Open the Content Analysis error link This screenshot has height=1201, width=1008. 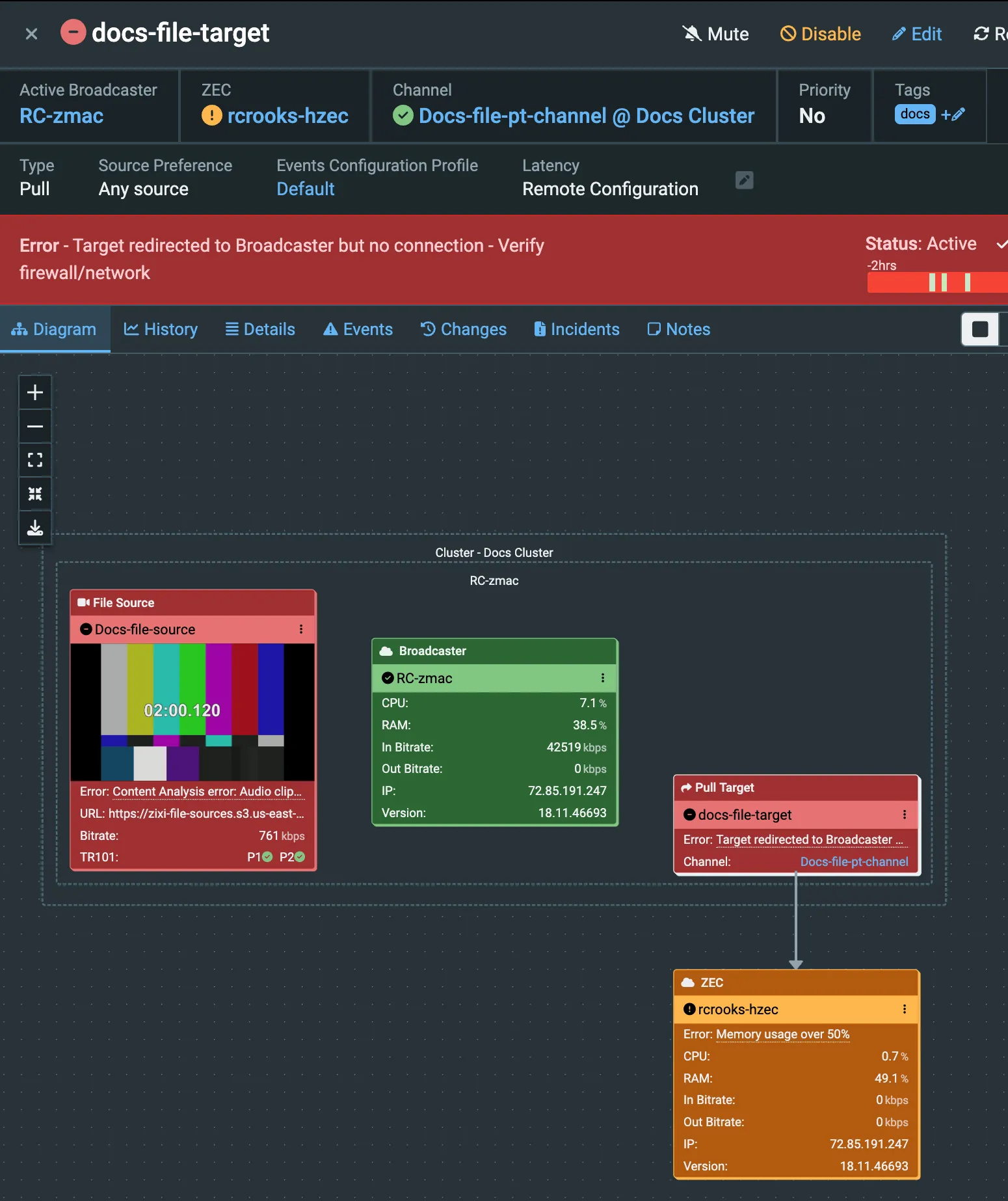pyautogui.click(x=207, y=792)
